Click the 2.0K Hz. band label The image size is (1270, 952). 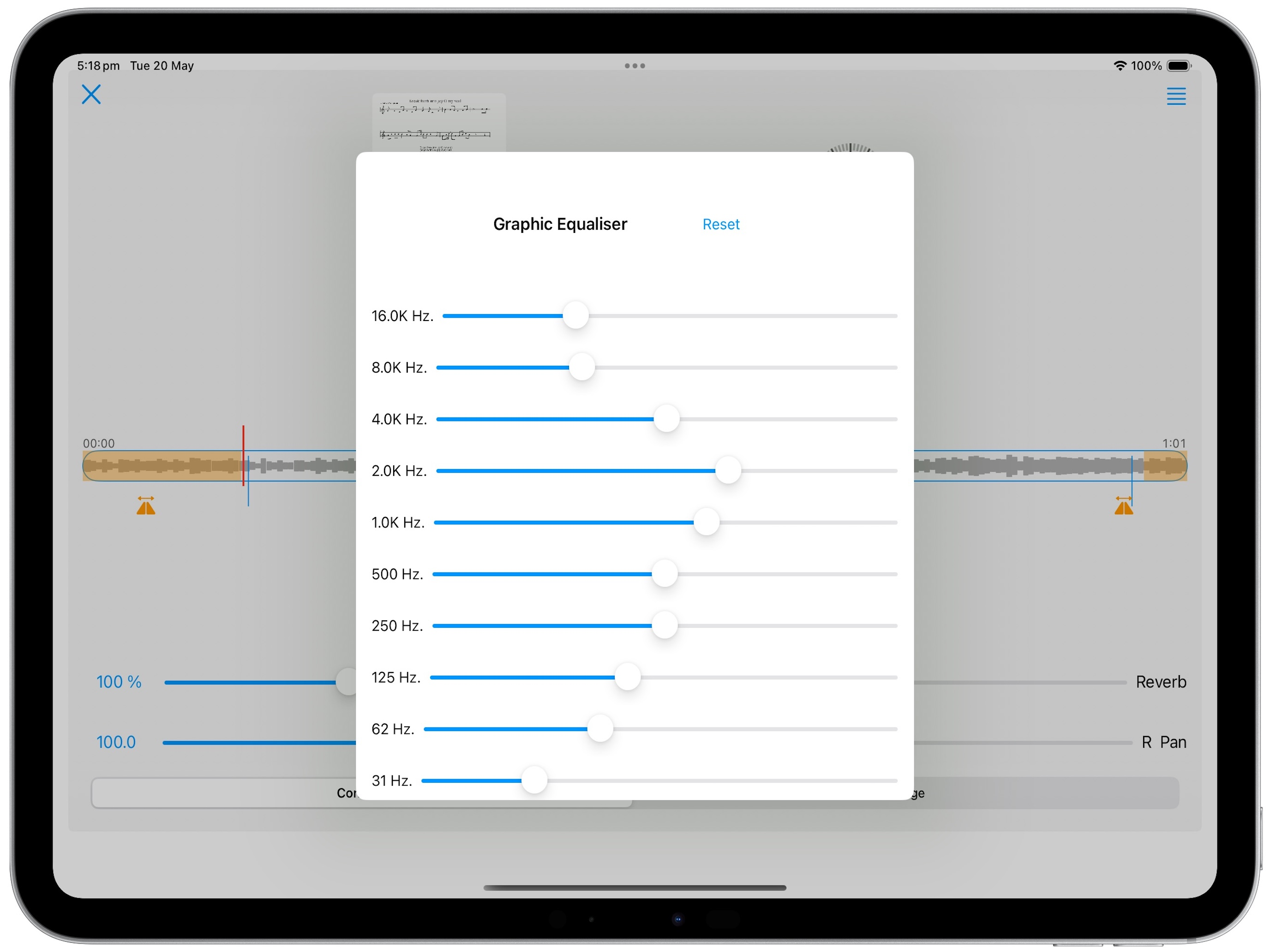pos(399,470)
